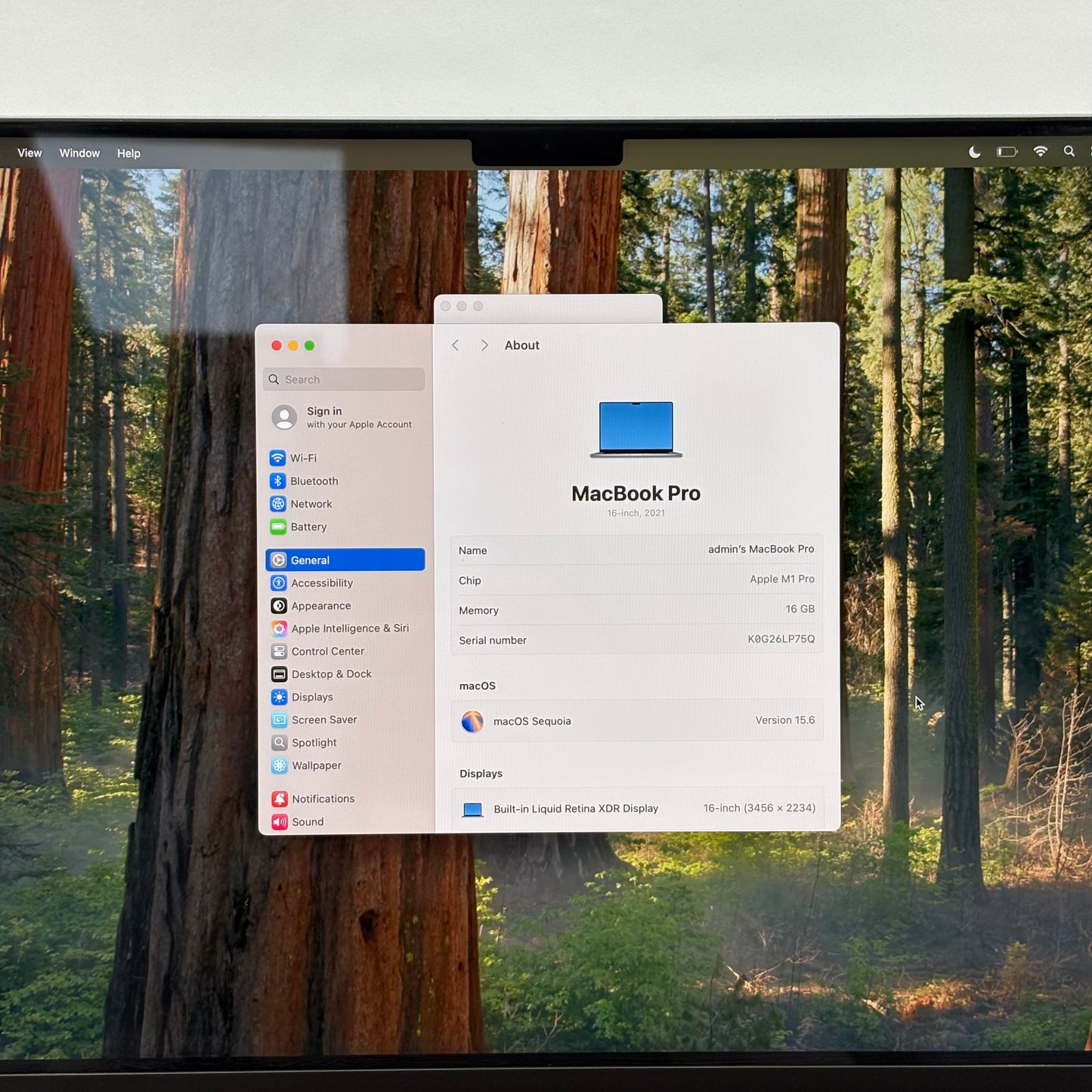Click the admin's MacBook Pro name field
Image resolution: width=1092 pixels, height=1092 pixels.
pyautogui.click(x=760, y=549)
